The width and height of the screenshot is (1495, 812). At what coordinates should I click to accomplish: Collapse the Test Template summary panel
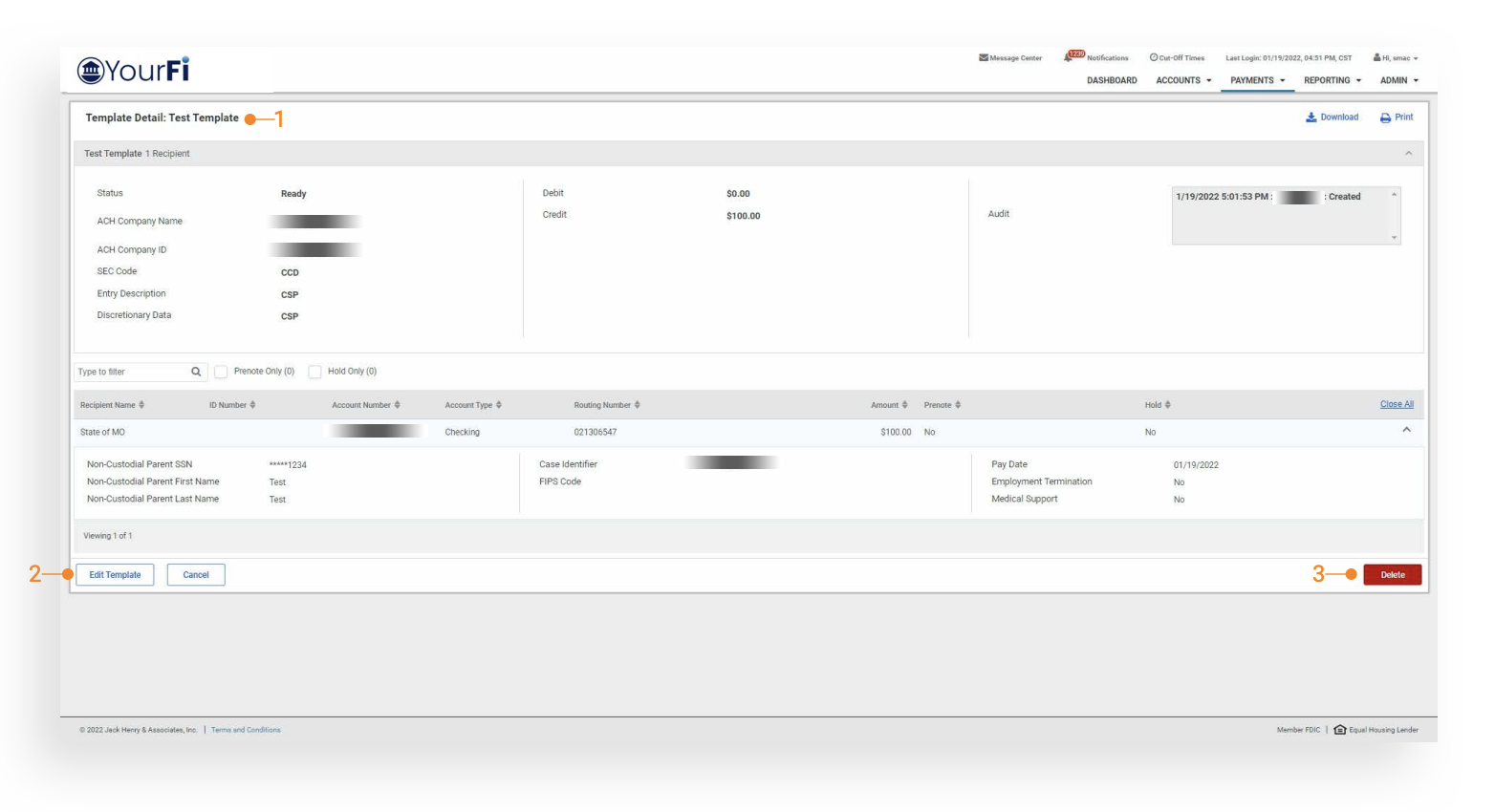1408,154
